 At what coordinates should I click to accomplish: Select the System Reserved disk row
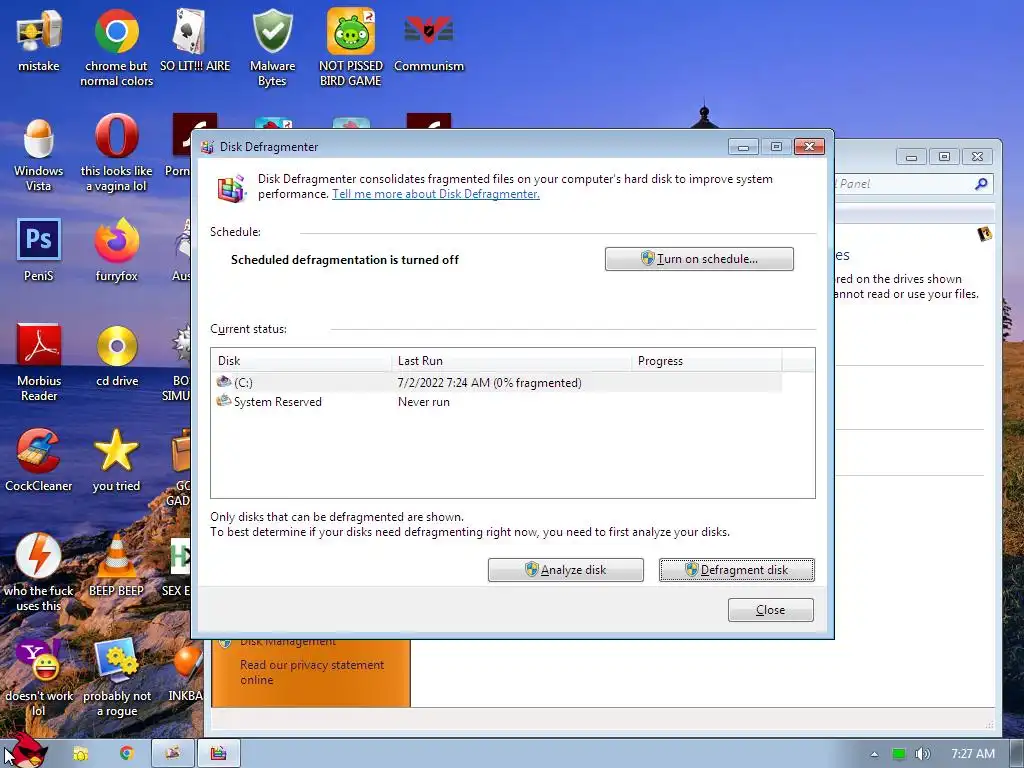[x=496, y=402]
